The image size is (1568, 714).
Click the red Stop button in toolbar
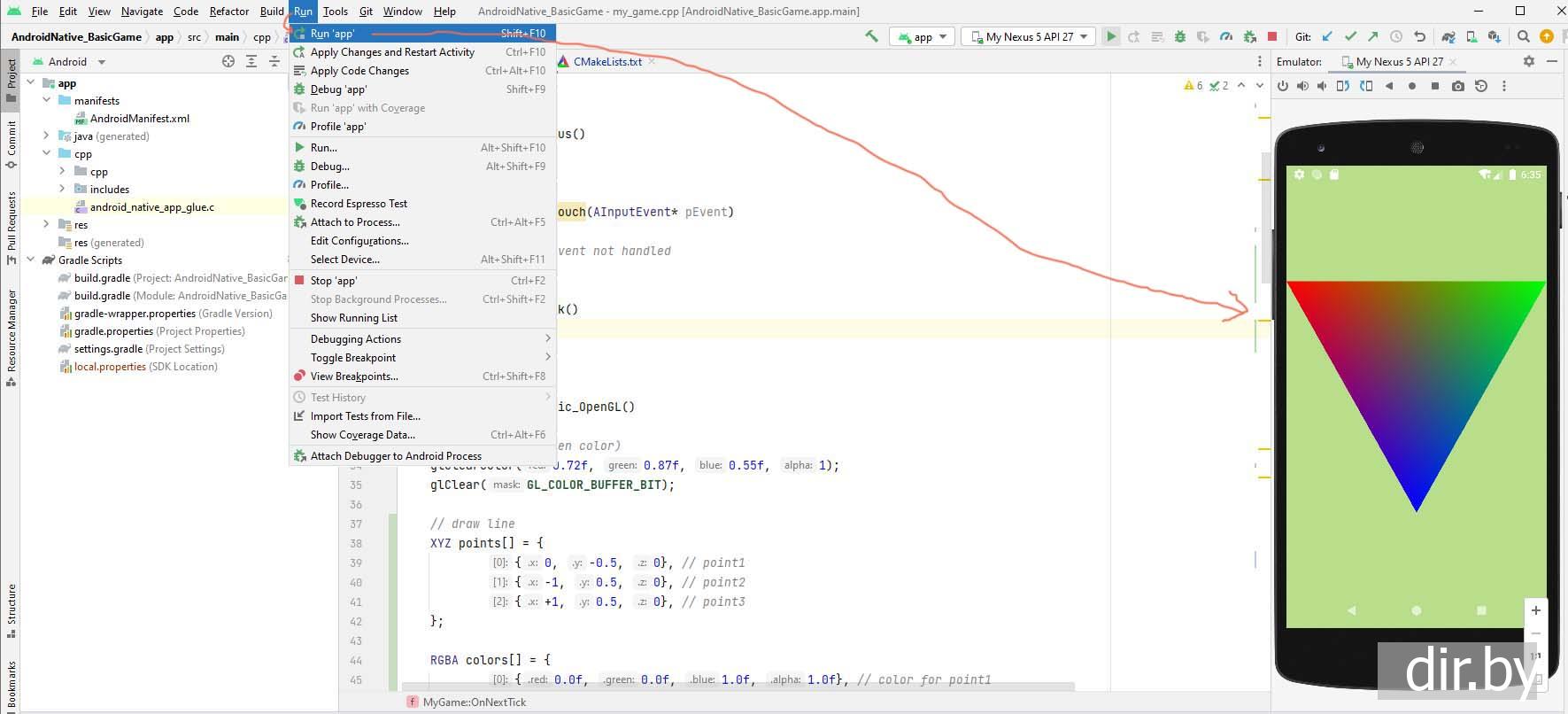[x=1272, y=36]
